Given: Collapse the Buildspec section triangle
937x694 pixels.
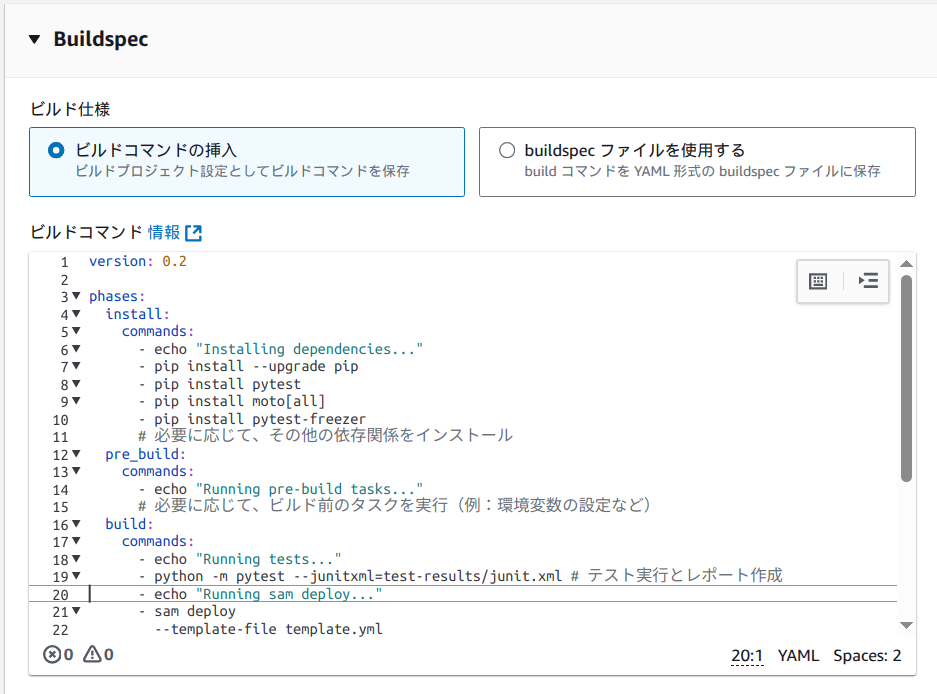Looking at the screenshot, I should pos(35,39).
